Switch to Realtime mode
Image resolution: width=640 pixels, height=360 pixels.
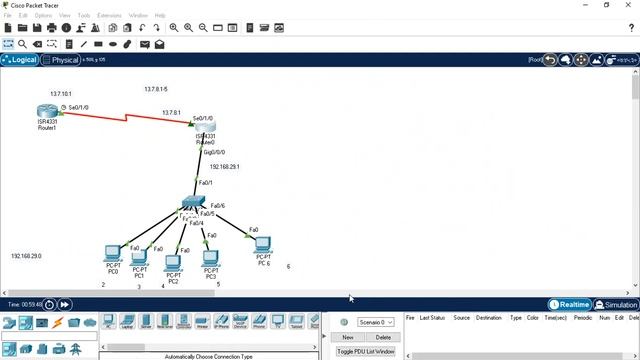coord(569,304)
